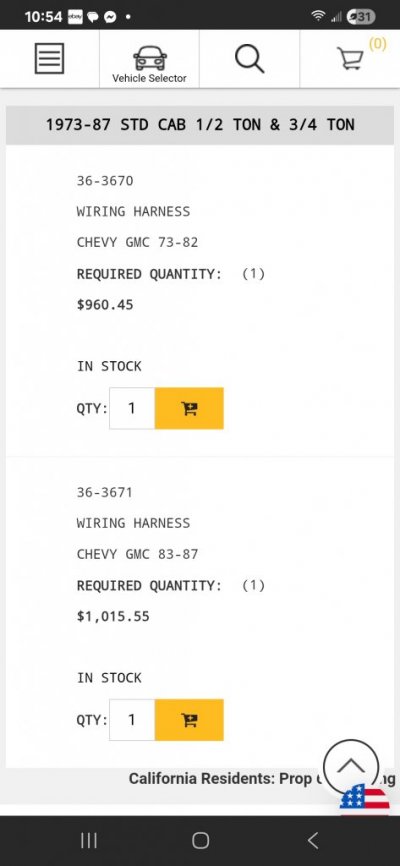Screen dimensions: 400x866
Task: Add part 36-3670 to cart
Action: coord(189,408)
